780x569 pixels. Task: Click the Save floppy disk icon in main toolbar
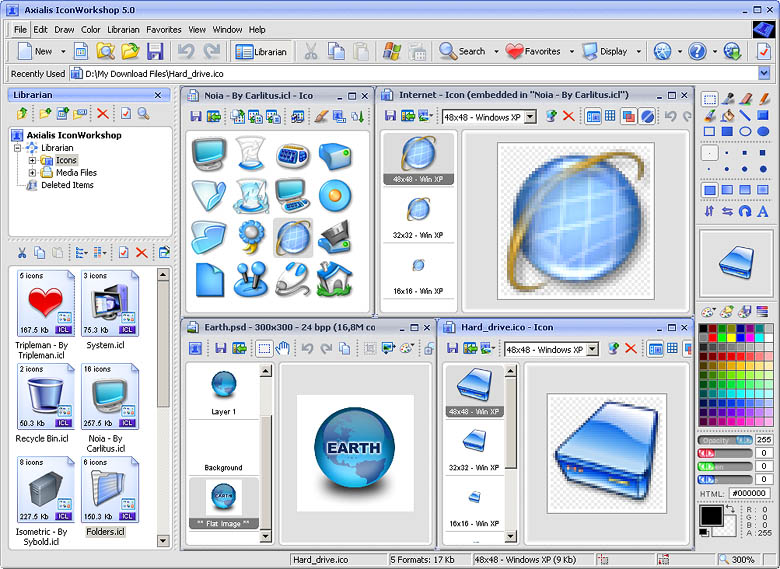[155, 51]
